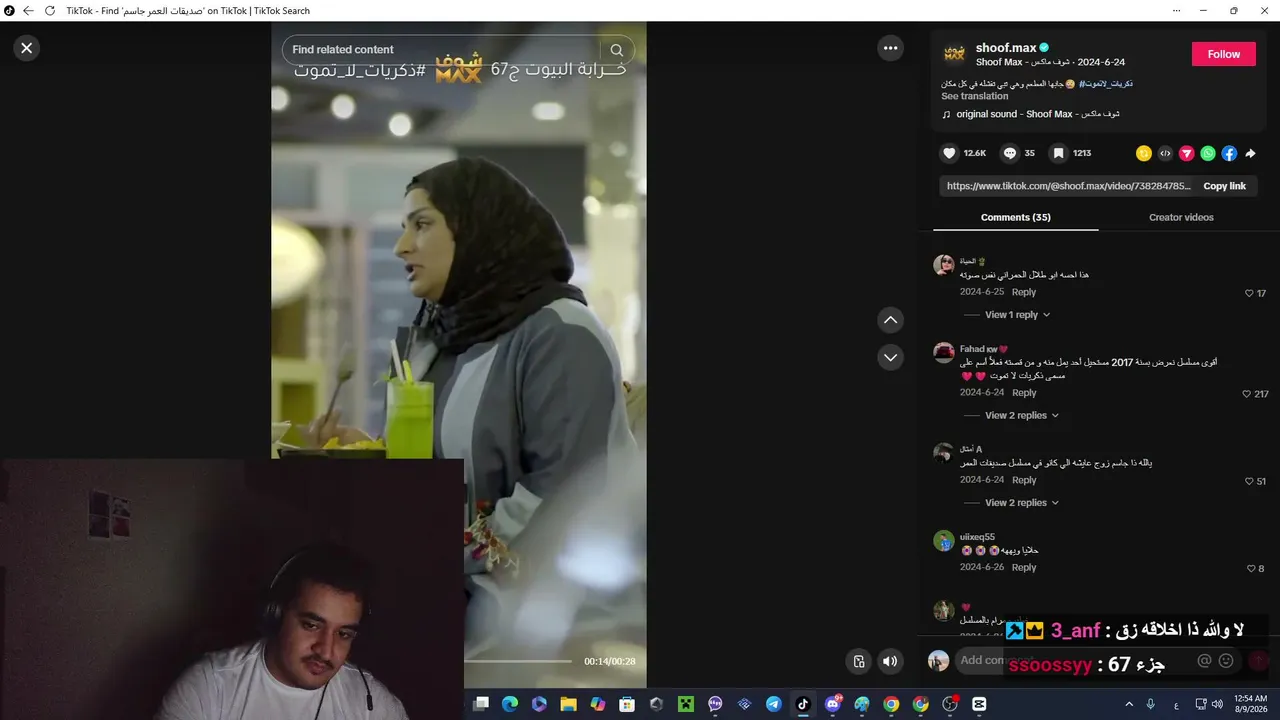Expand View 1 reply
This screenshot has width=1280, height=720.
[1017, 315]
